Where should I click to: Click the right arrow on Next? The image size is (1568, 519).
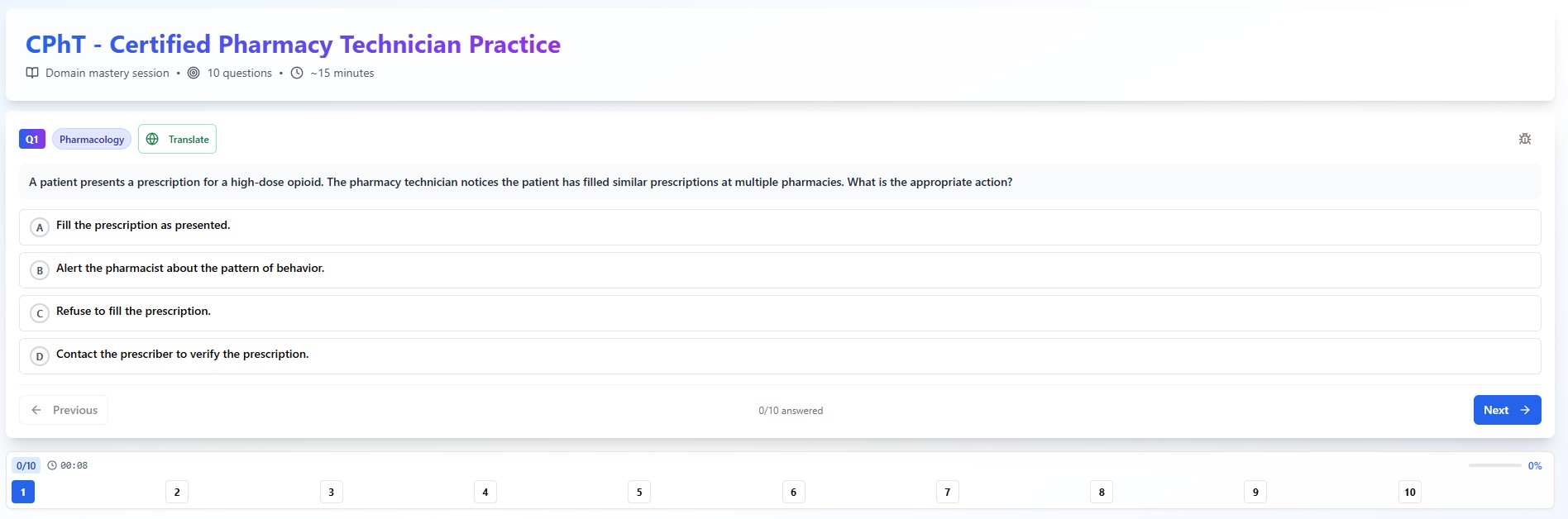coord(1525,410)
